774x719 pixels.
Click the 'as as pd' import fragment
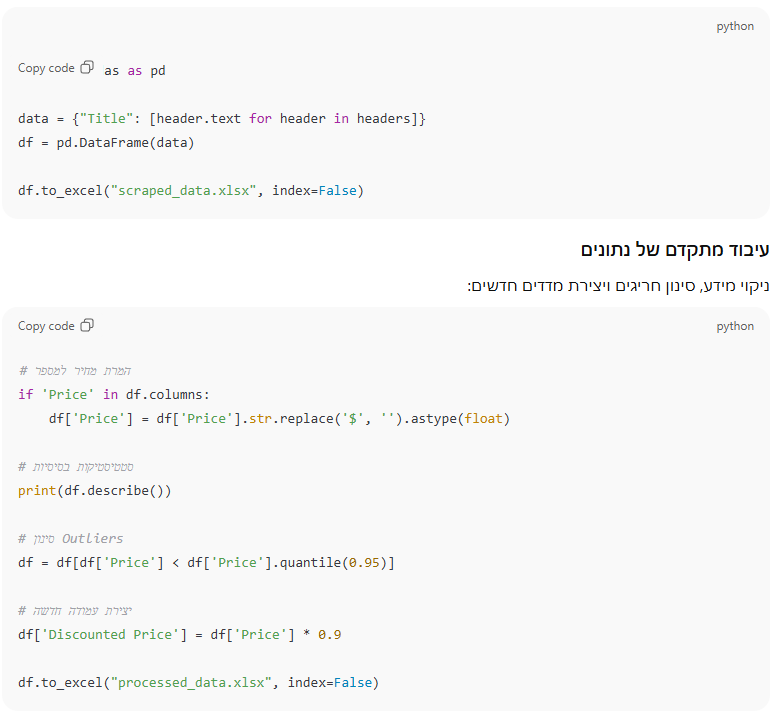click(x=135, y=71)
